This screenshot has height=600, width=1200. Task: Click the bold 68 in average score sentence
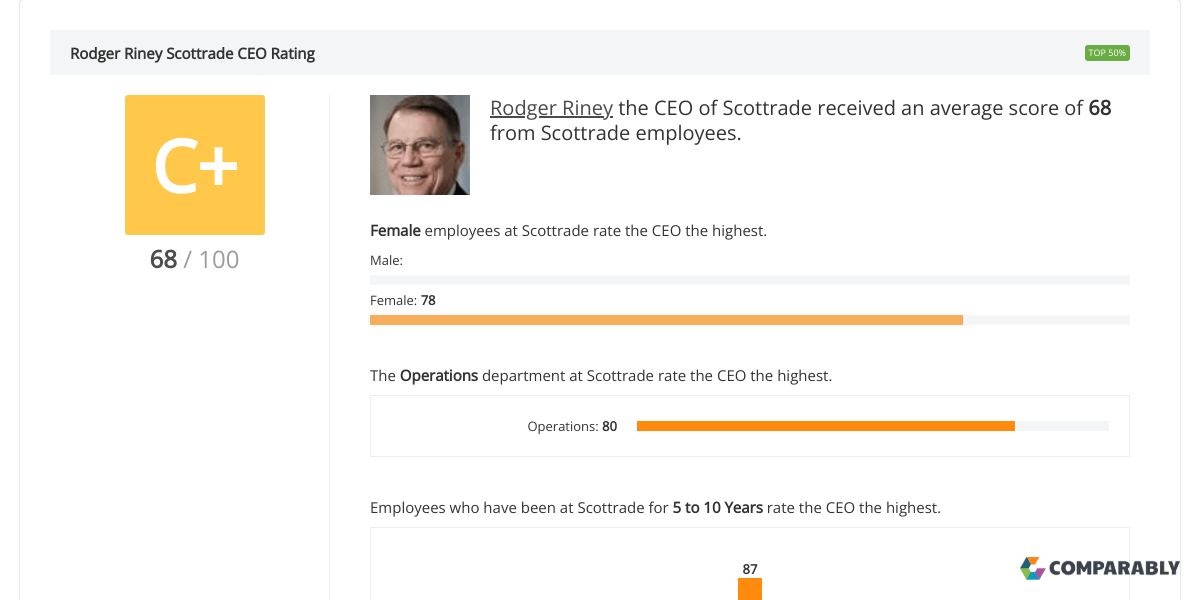(x=1099, y=108)
